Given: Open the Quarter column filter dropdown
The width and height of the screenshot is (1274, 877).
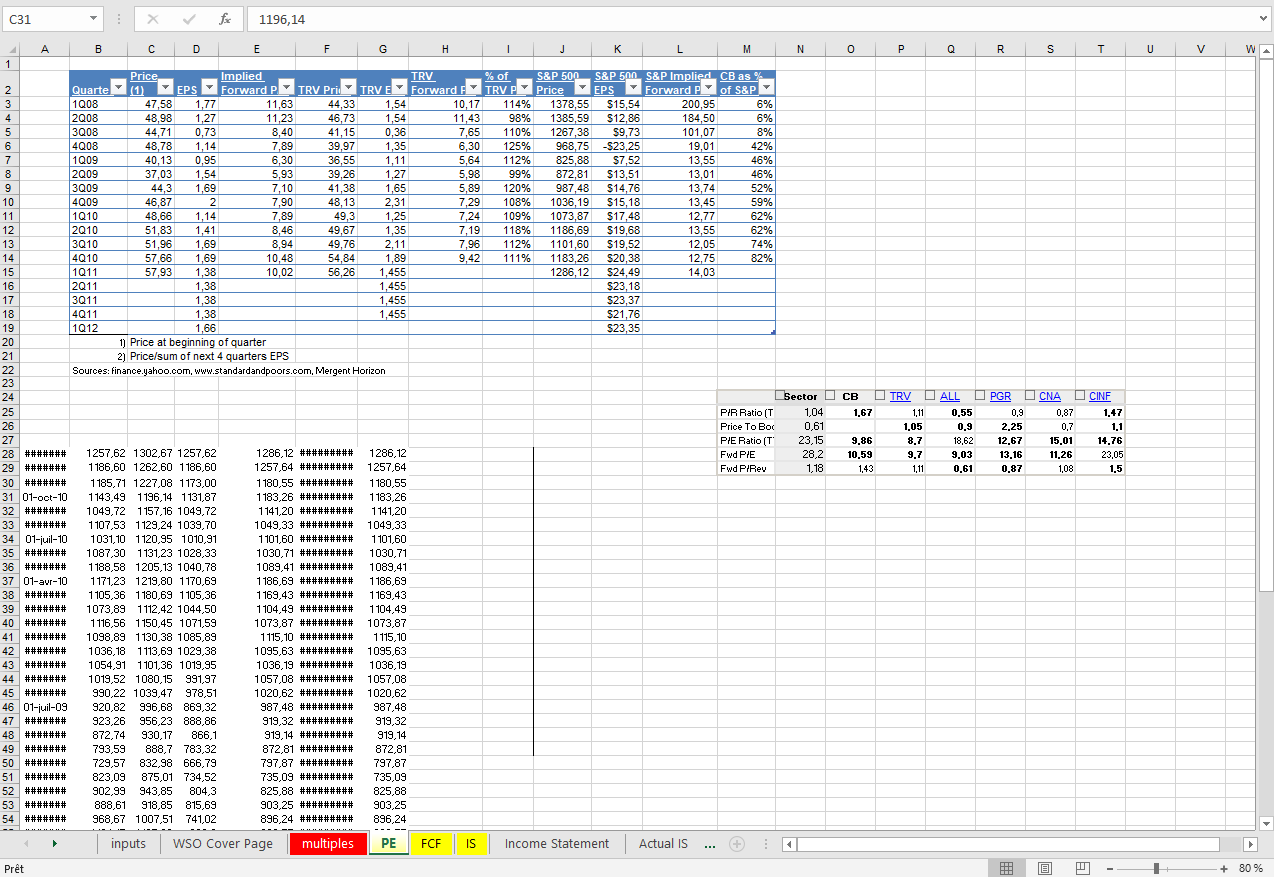Looking at the screenshot, I should click(119, 89).
